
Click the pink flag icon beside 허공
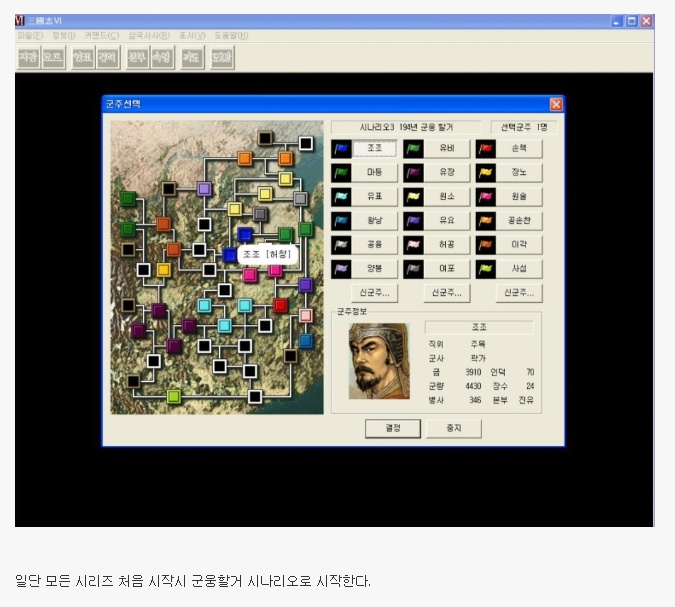pos(414,245)
